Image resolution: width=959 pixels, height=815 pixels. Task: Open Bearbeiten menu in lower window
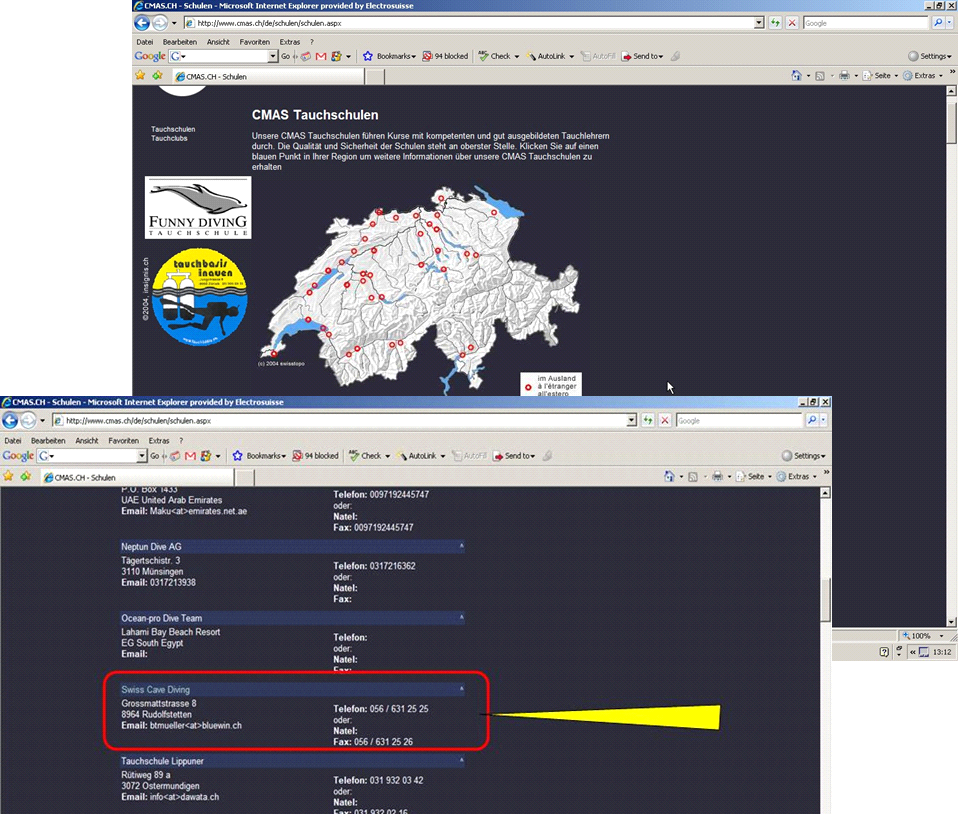[48, 441]
